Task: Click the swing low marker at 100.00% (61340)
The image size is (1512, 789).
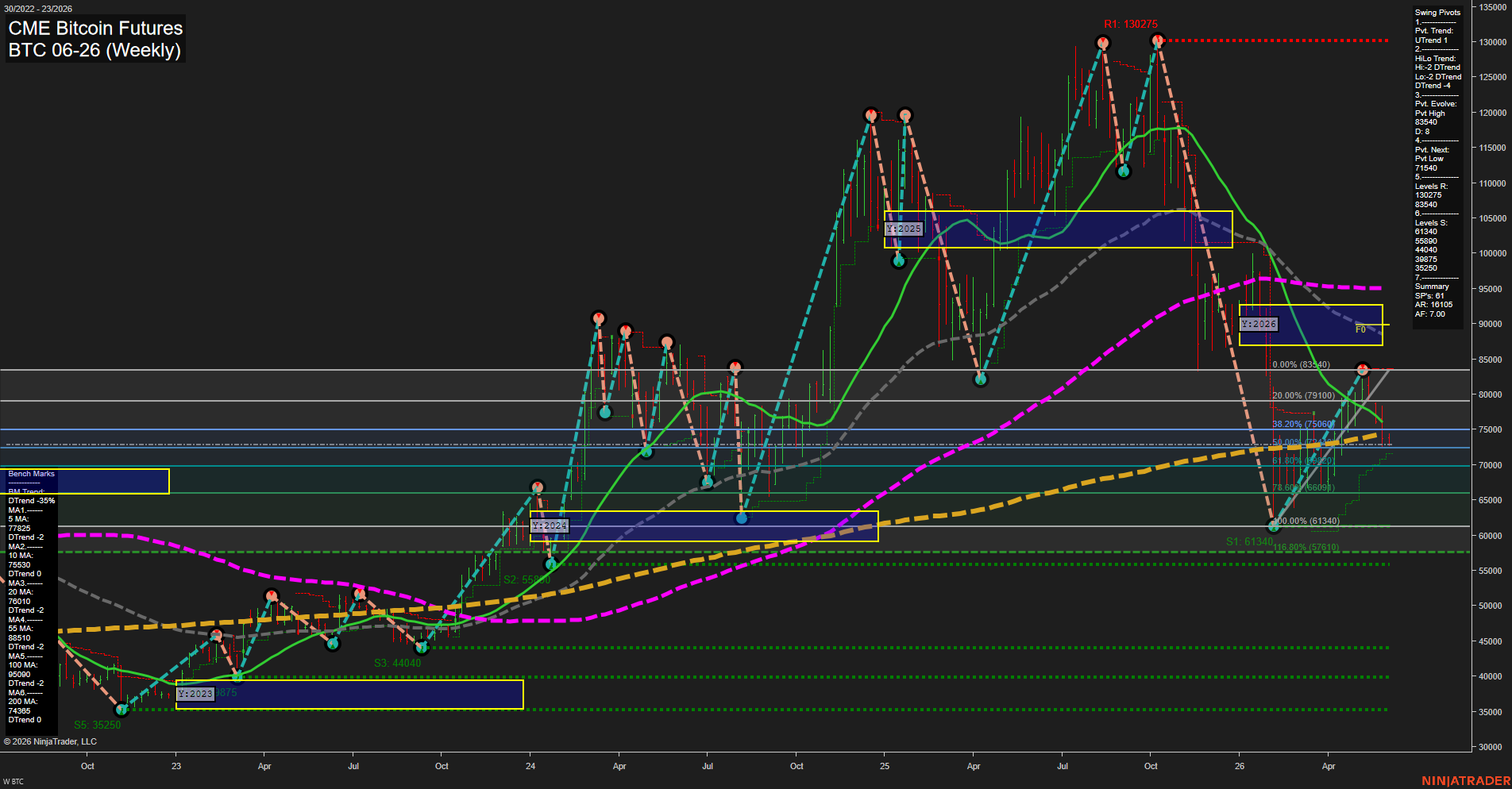Action: [1274, 526]
